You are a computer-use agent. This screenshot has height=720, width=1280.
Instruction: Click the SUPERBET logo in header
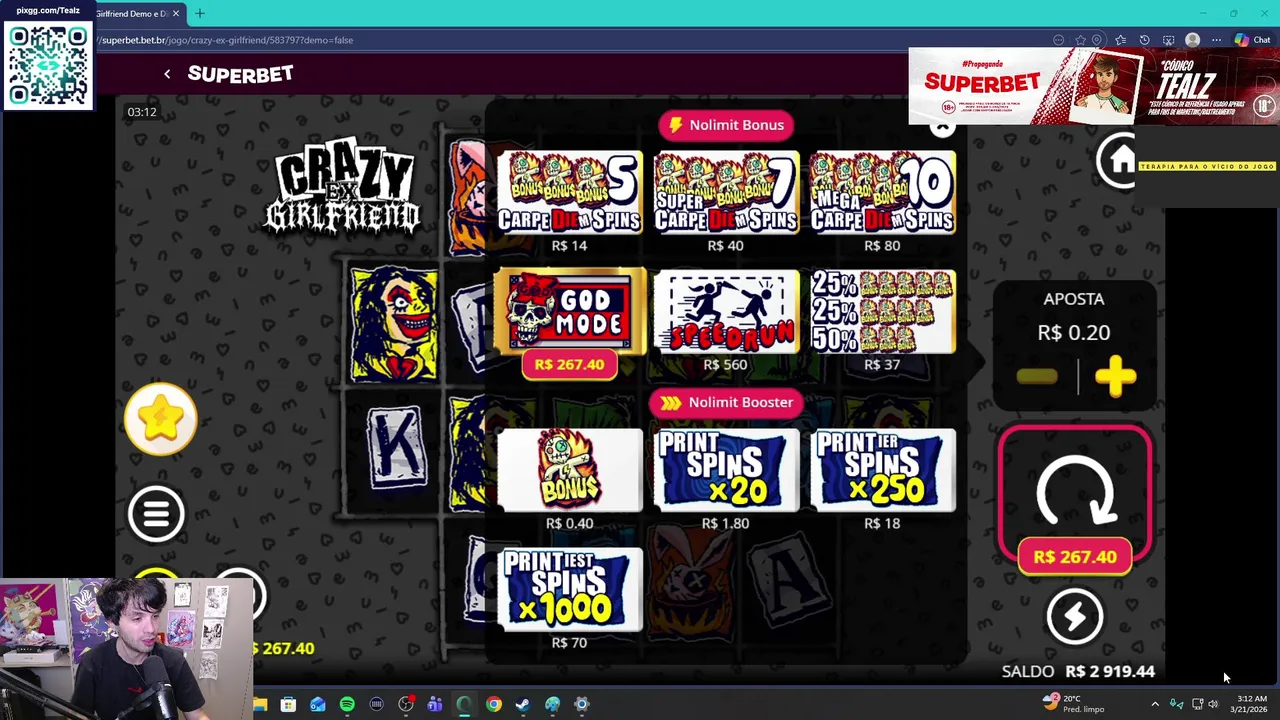(240, 74)
